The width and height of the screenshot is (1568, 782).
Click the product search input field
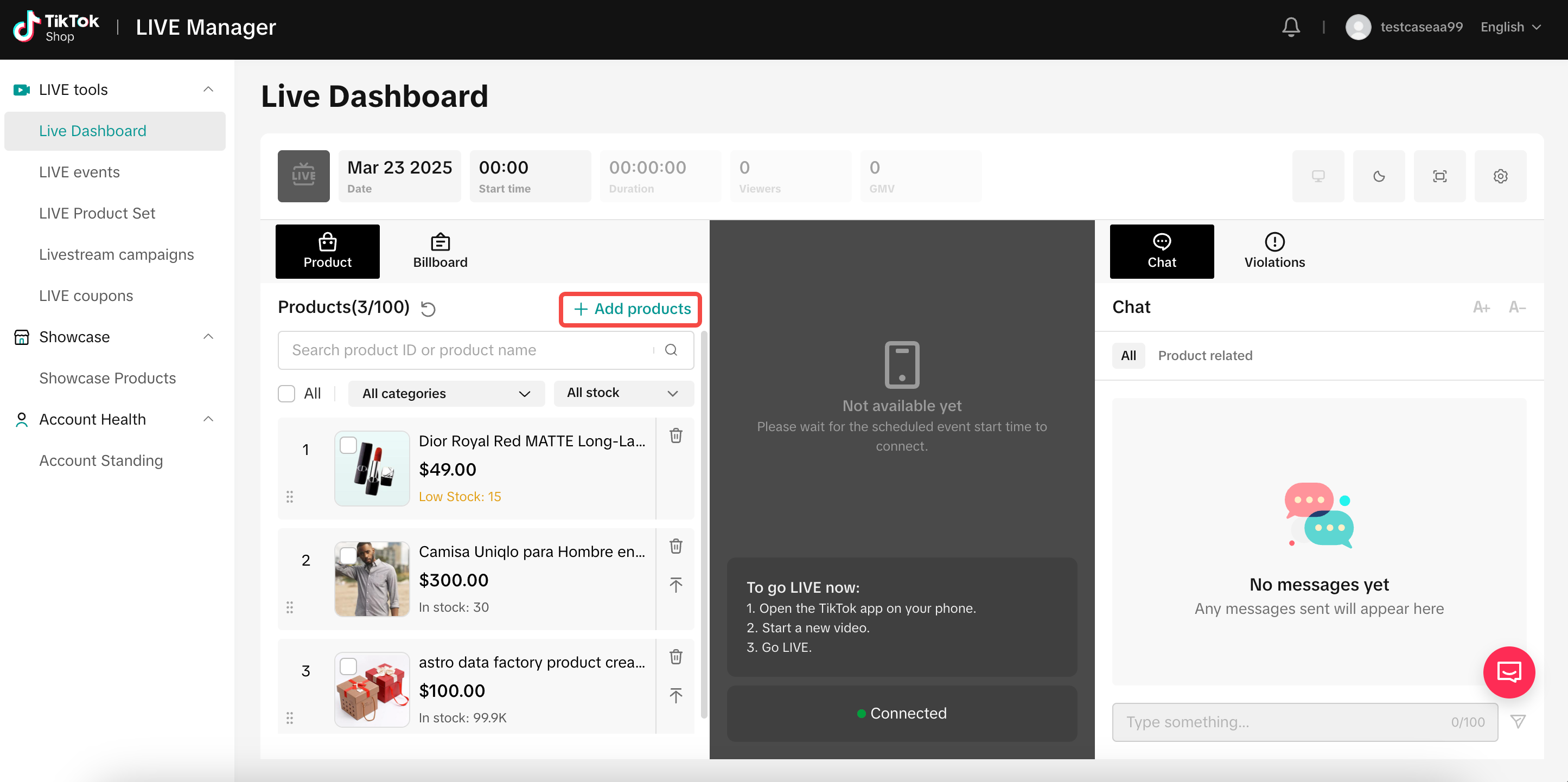(485, 350)
